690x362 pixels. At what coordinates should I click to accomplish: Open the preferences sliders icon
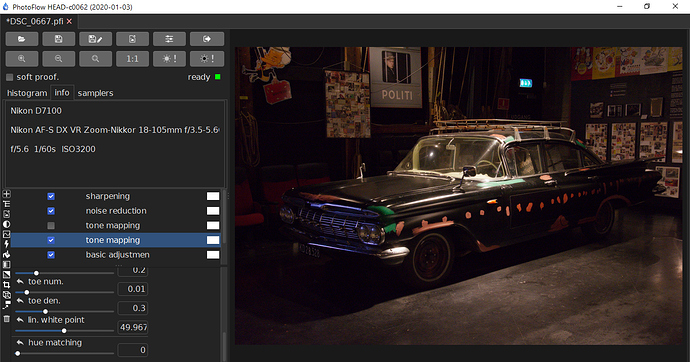coord(169,39)
